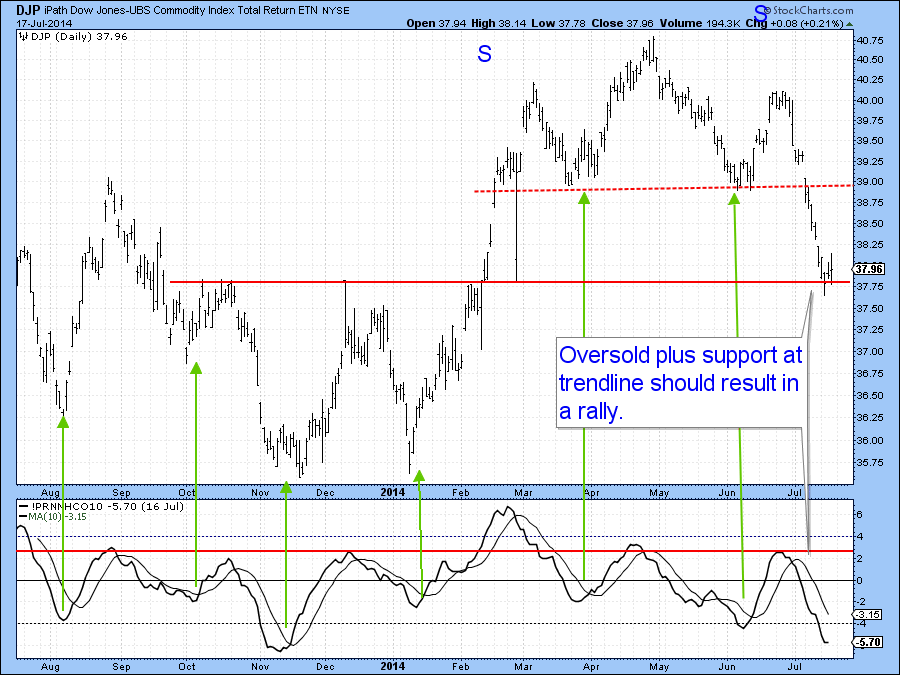
Task: Click the DJP ticker symbol in the header
Action: tap(27, 8)
